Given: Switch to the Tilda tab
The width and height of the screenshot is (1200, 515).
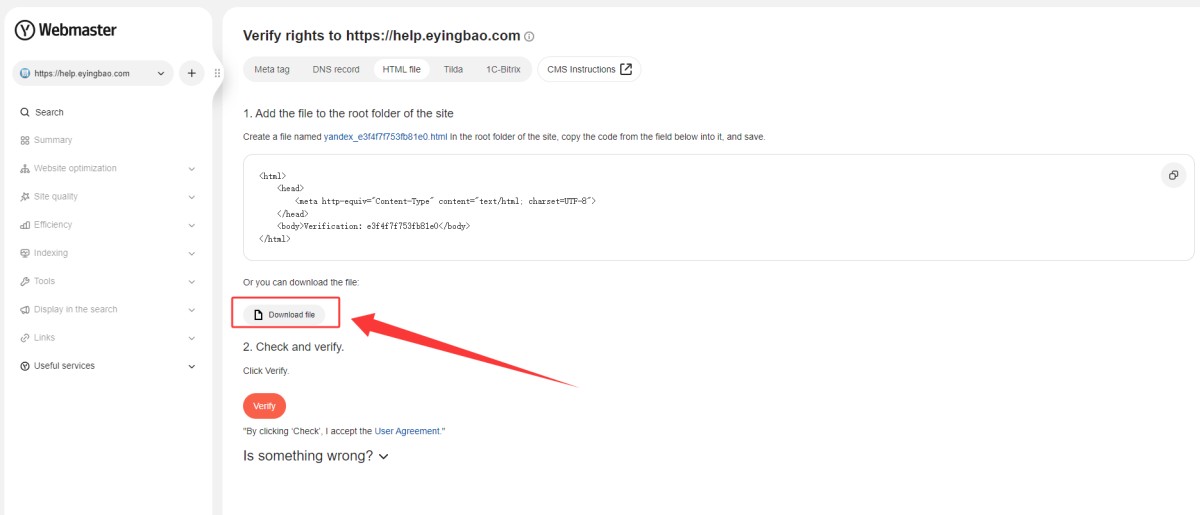Looking at the screenshot, I should pos(453,69).
